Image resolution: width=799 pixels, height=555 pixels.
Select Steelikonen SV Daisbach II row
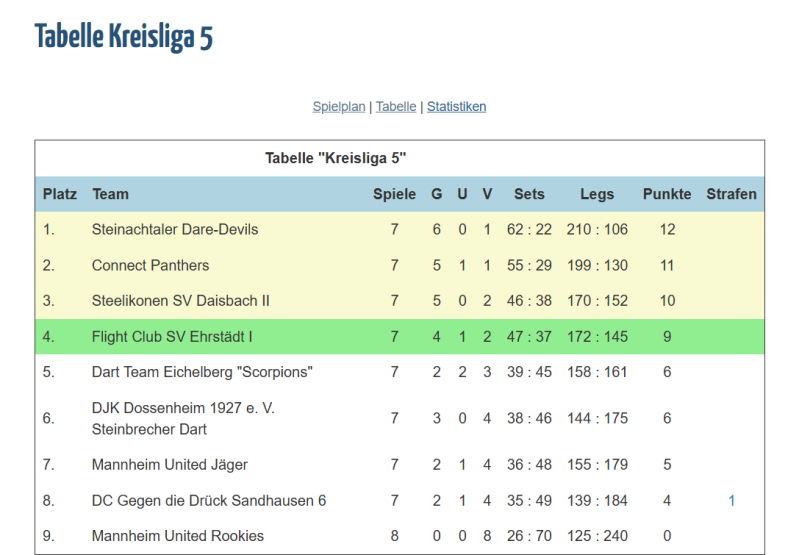(x=181, y=300)
